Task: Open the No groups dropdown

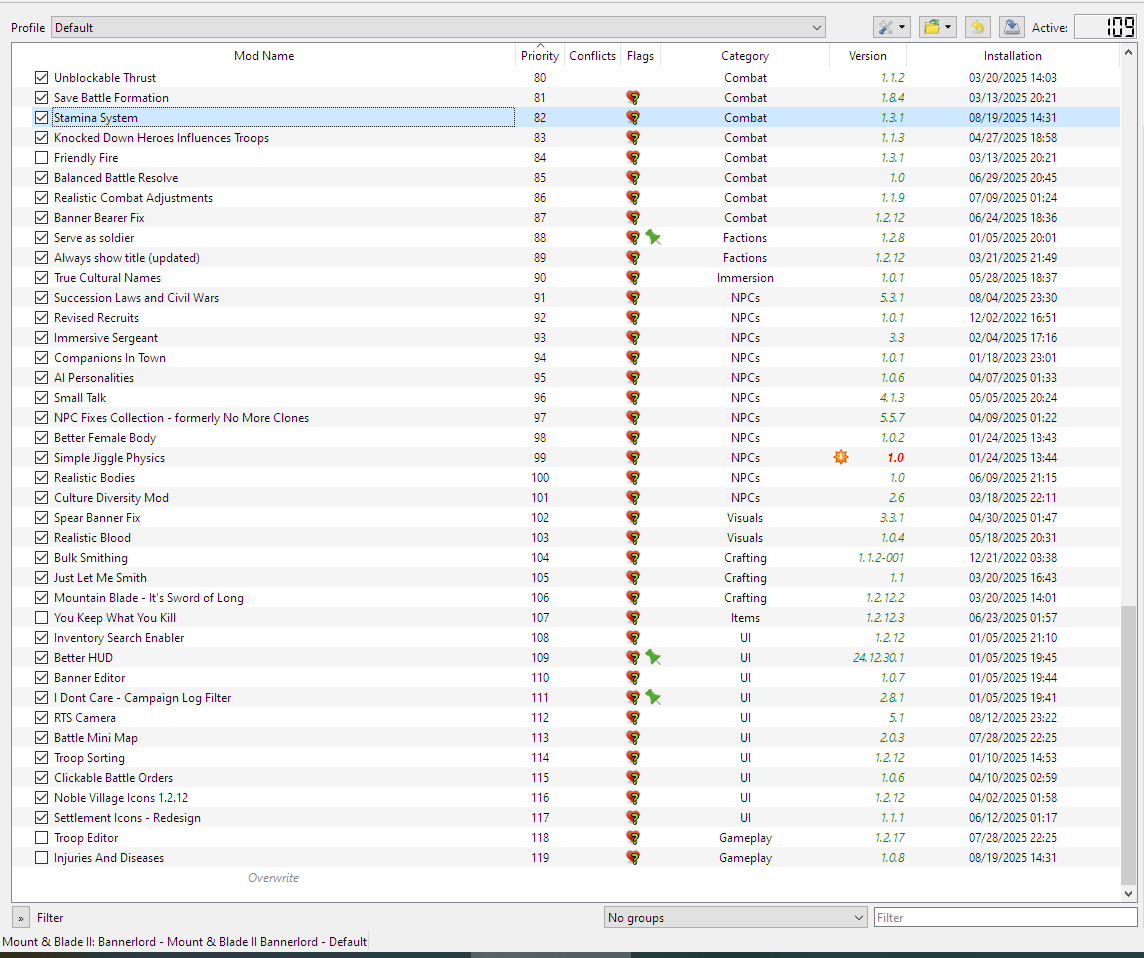Action: pos(735,918)
